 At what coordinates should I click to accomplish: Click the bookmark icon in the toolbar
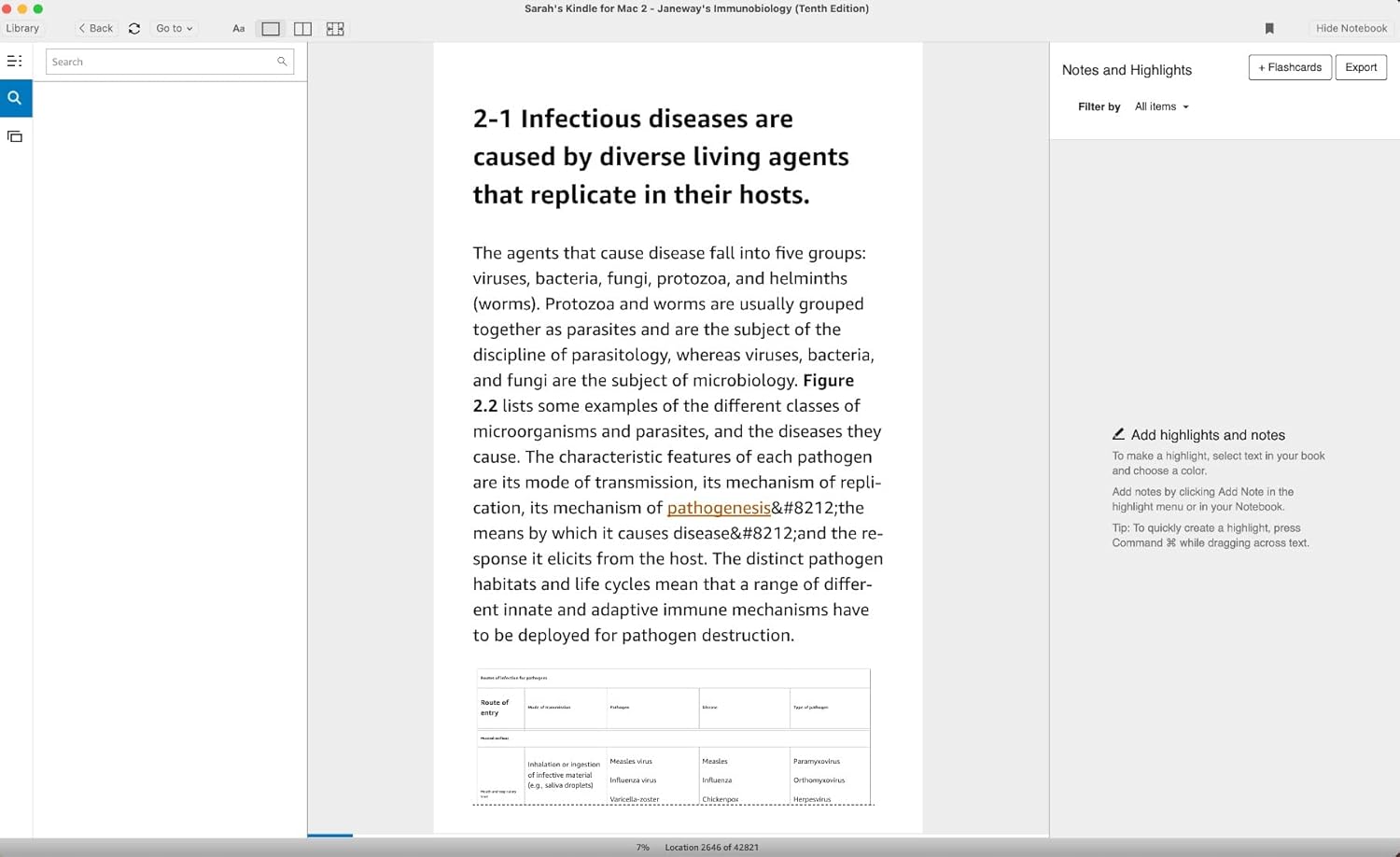click(1269, 28)
